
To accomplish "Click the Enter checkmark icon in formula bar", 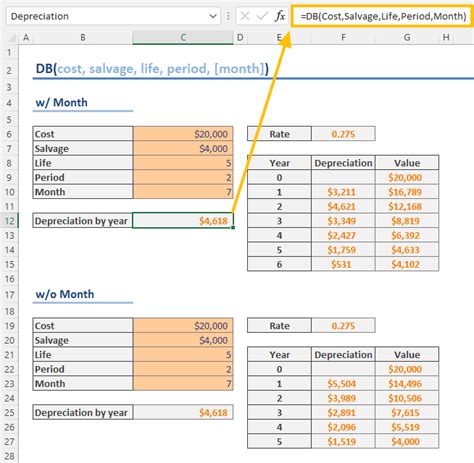I will [262, 16].
